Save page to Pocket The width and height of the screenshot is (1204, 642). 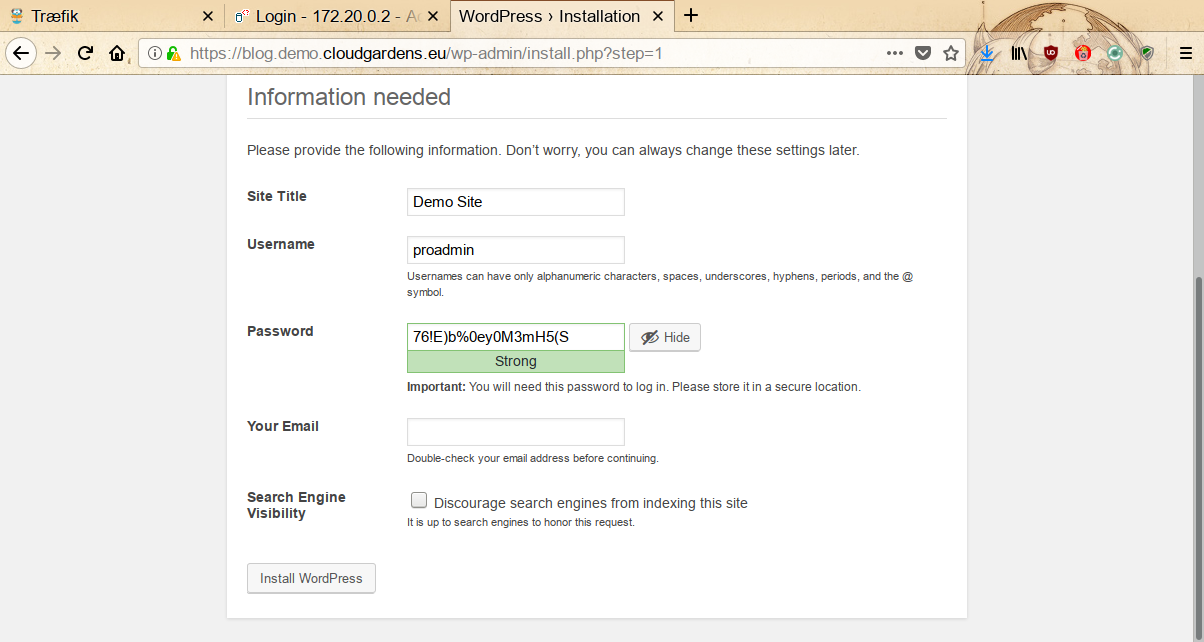[x=923, y=53]
